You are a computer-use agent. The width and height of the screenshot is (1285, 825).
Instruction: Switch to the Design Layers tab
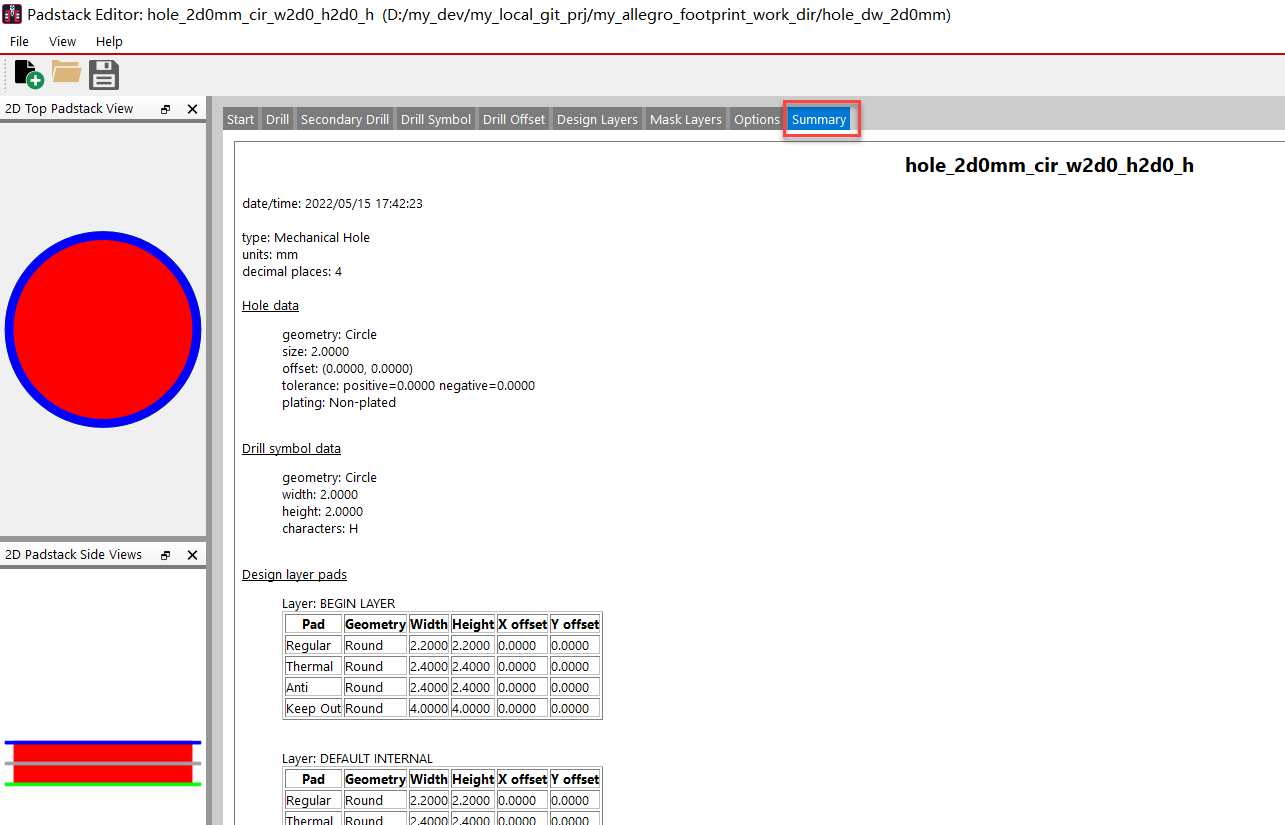point(597,119)
